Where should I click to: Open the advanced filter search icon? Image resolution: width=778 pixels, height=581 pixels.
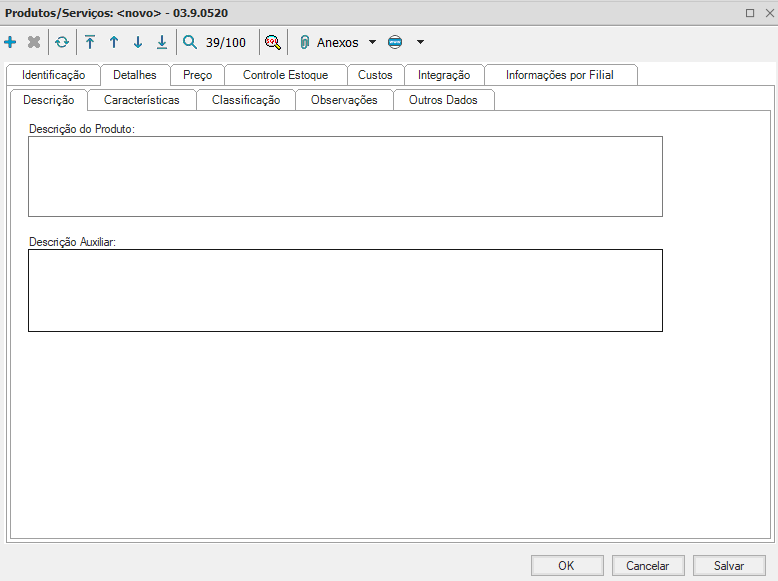coord(272,42)
